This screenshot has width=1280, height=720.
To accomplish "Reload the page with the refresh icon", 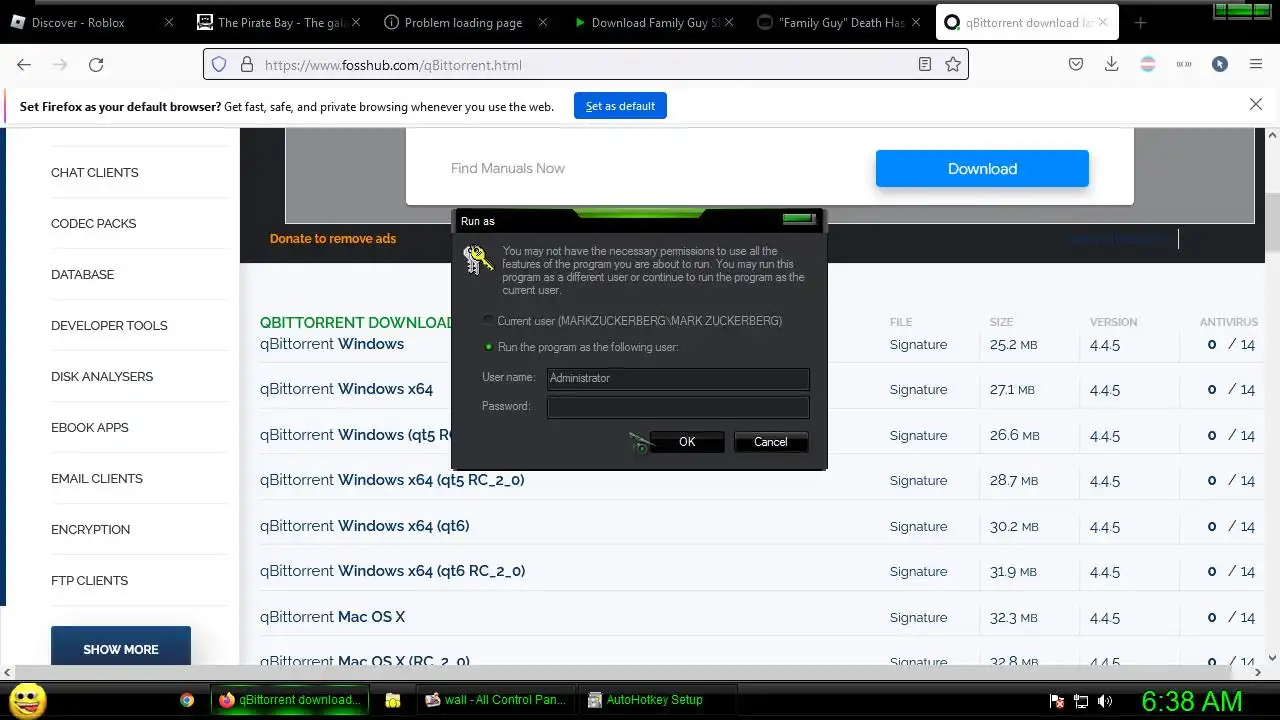I will click(x=96, y=64).
